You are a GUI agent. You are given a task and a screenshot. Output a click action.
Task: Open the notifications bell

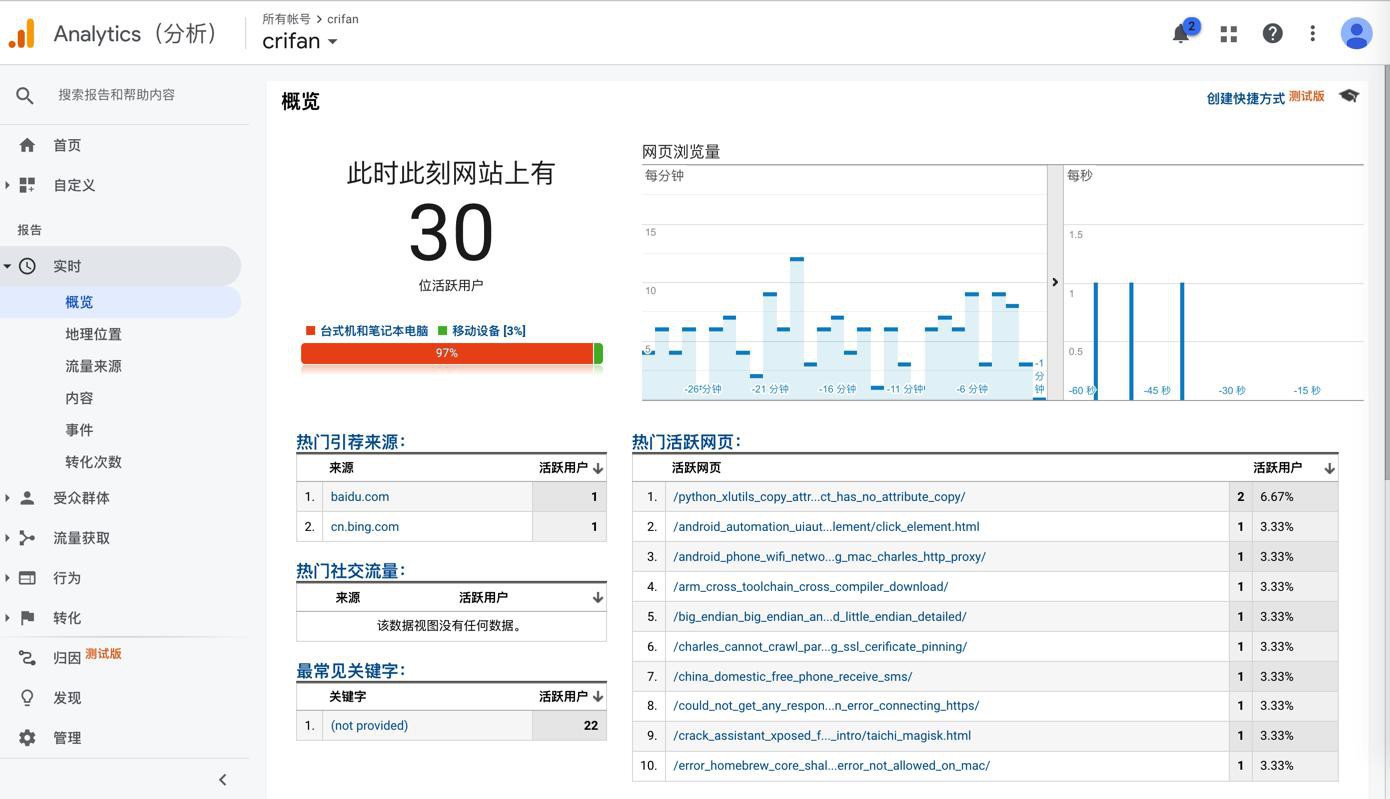1181,33
